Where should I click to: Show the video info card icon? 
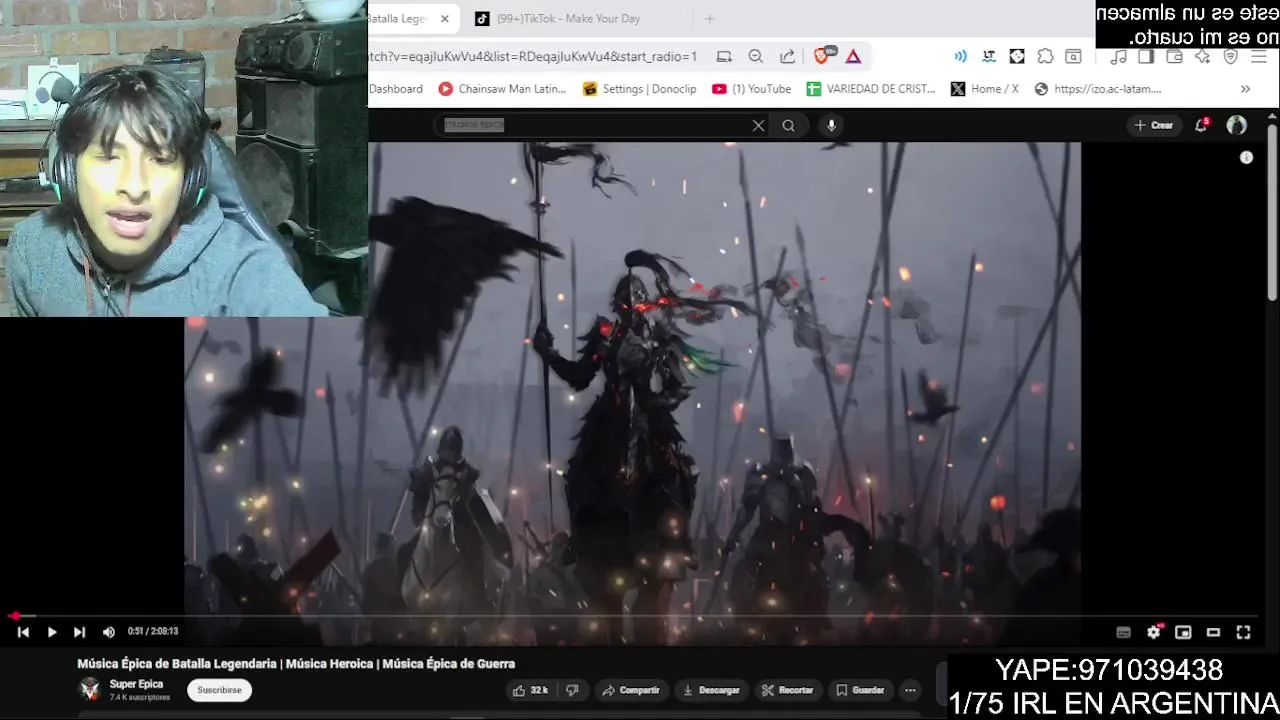coord(1246,157)
